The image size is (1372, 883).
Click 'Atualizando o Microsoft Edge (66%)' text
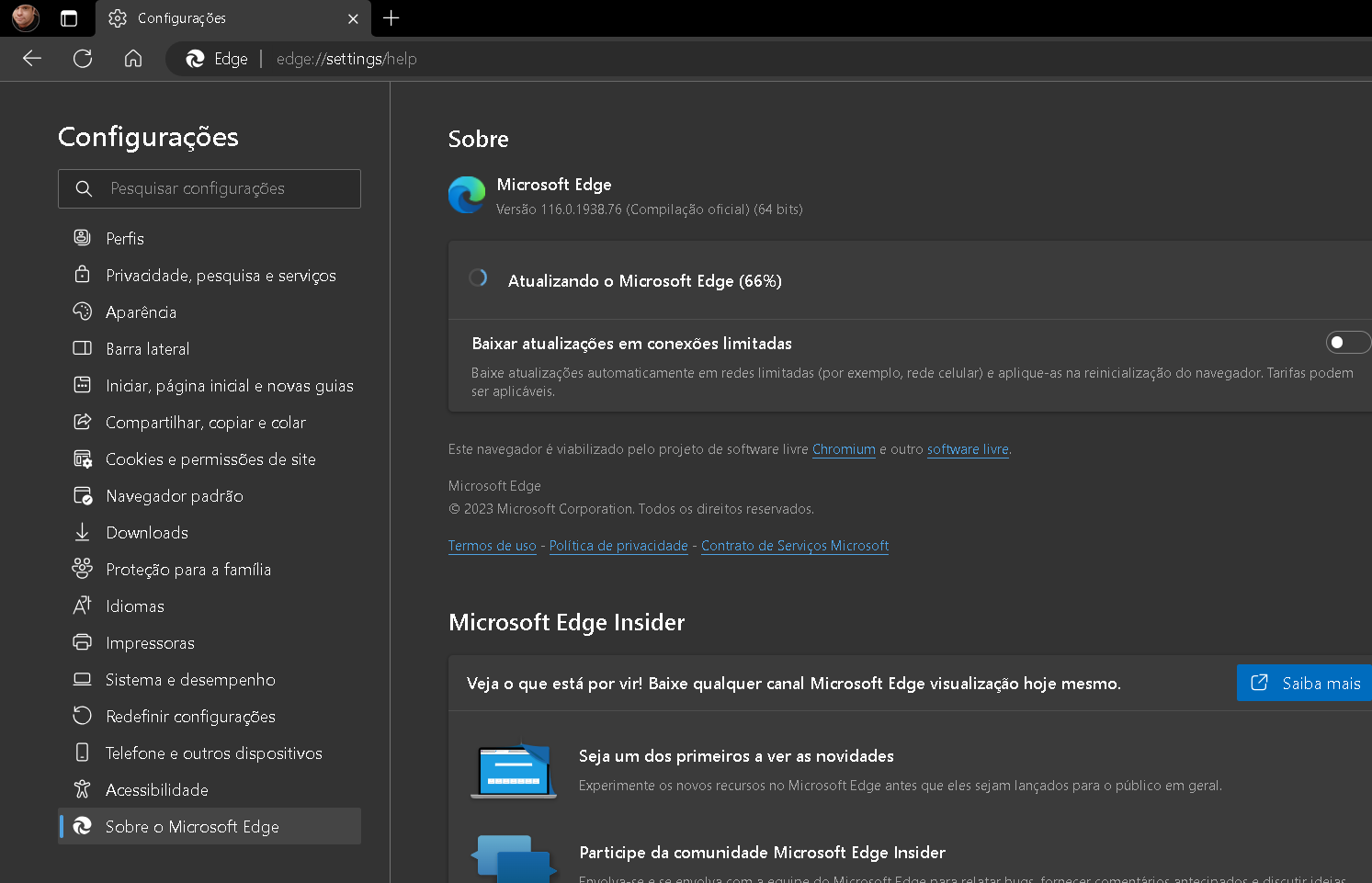[645, 281]
